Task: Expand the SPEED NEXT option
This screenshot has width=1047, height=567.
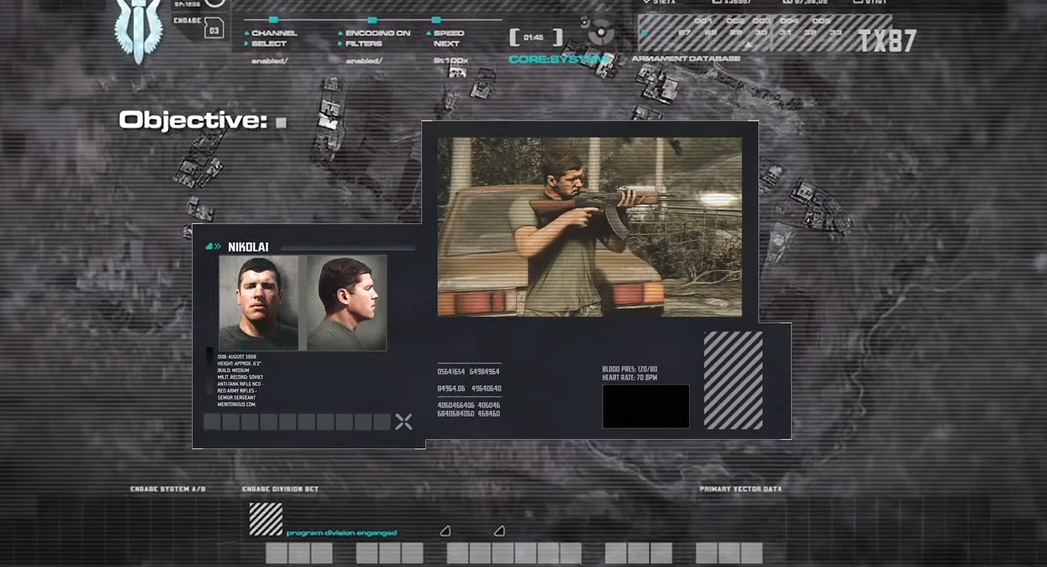Action: tap(447, 38)
